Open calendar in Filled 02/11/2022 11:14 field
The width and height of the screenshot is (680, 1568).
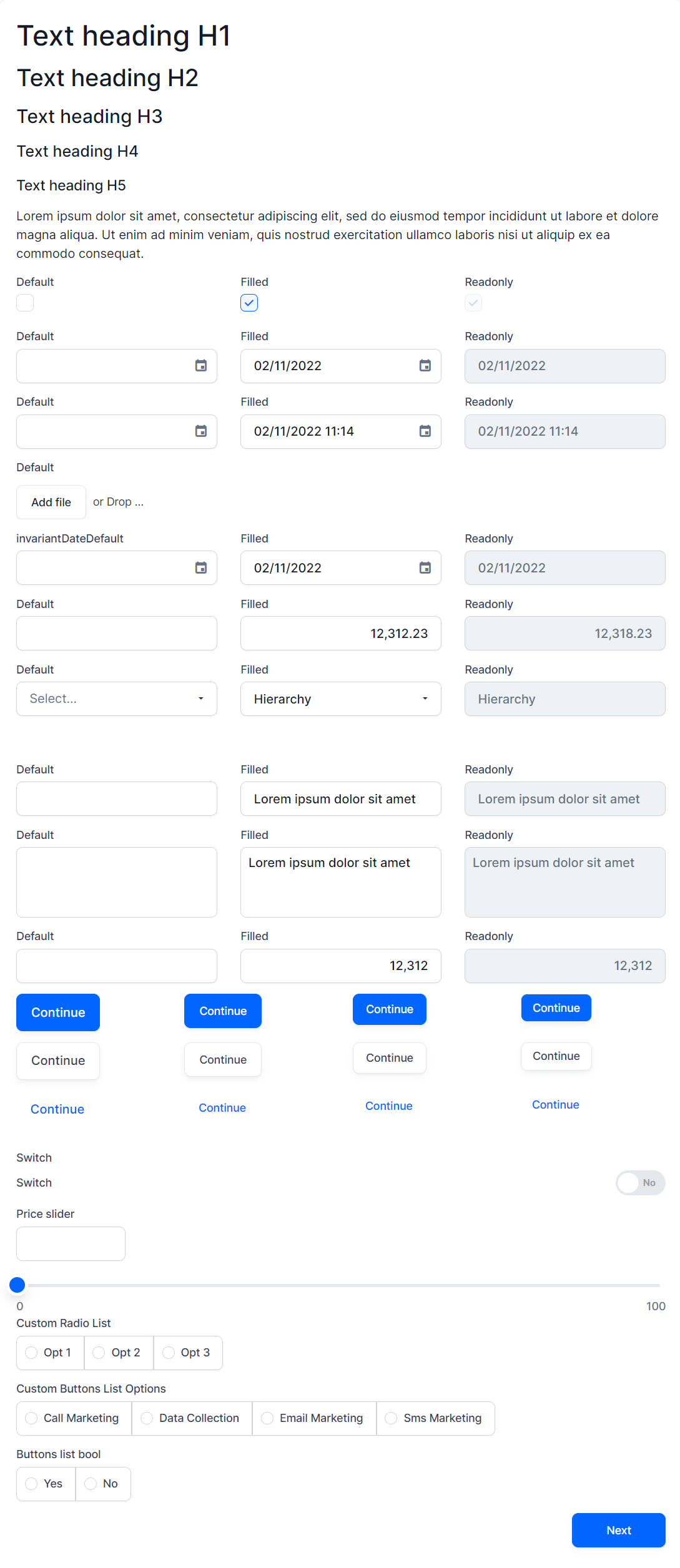[x=425, y=431]
